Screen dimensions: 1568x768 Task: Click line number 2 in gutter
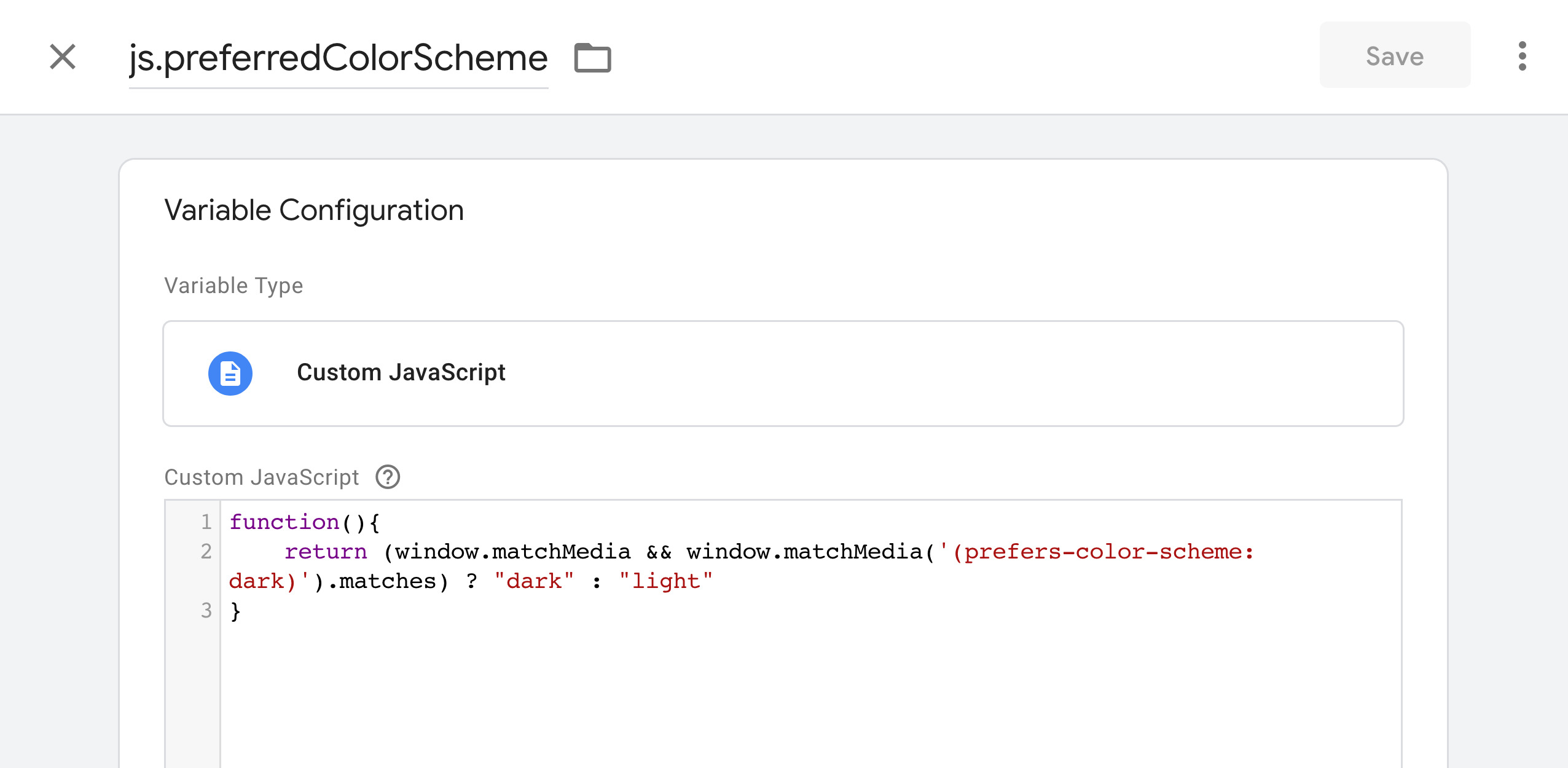[x=206, y=551]
